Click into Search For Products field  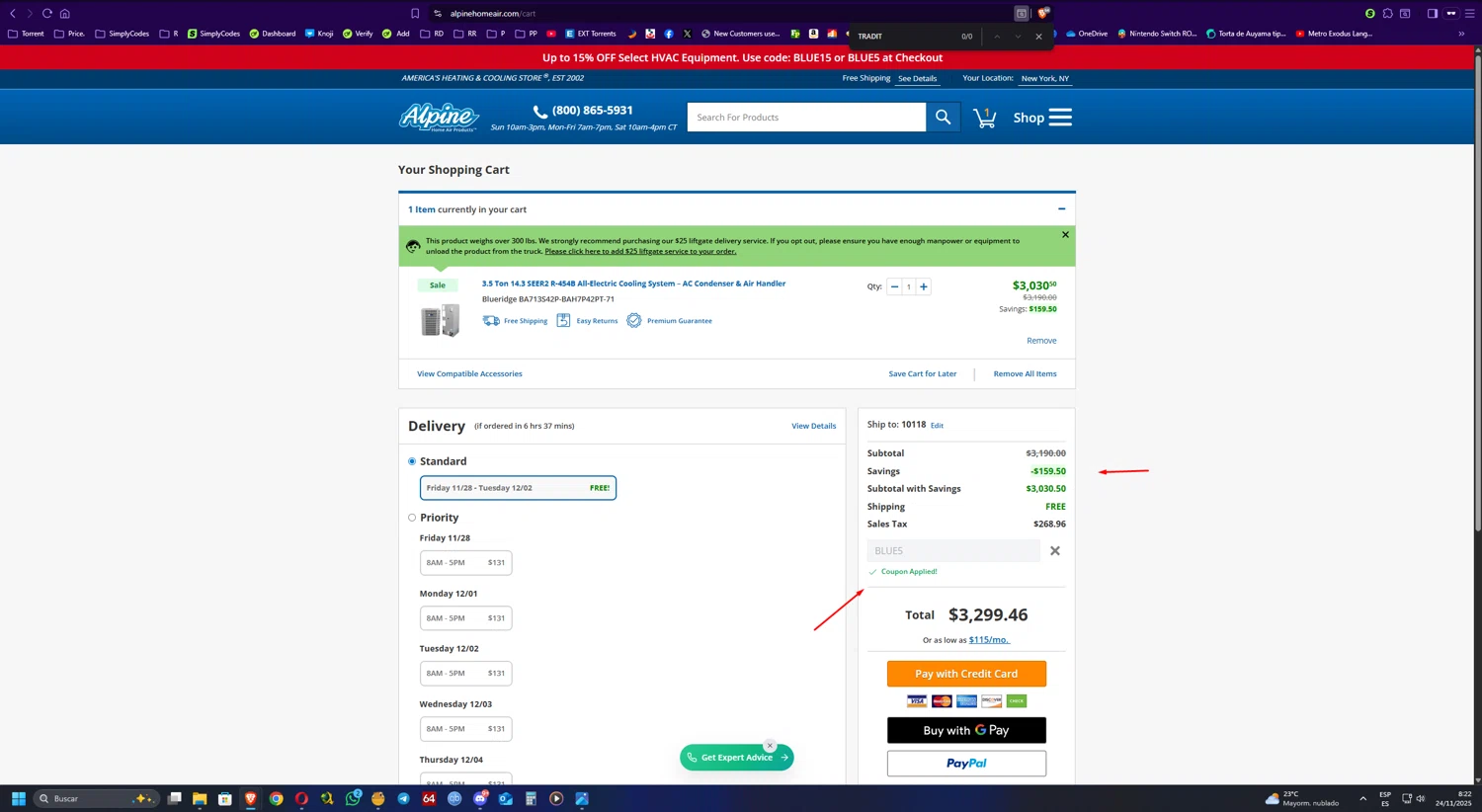[806, 118]
